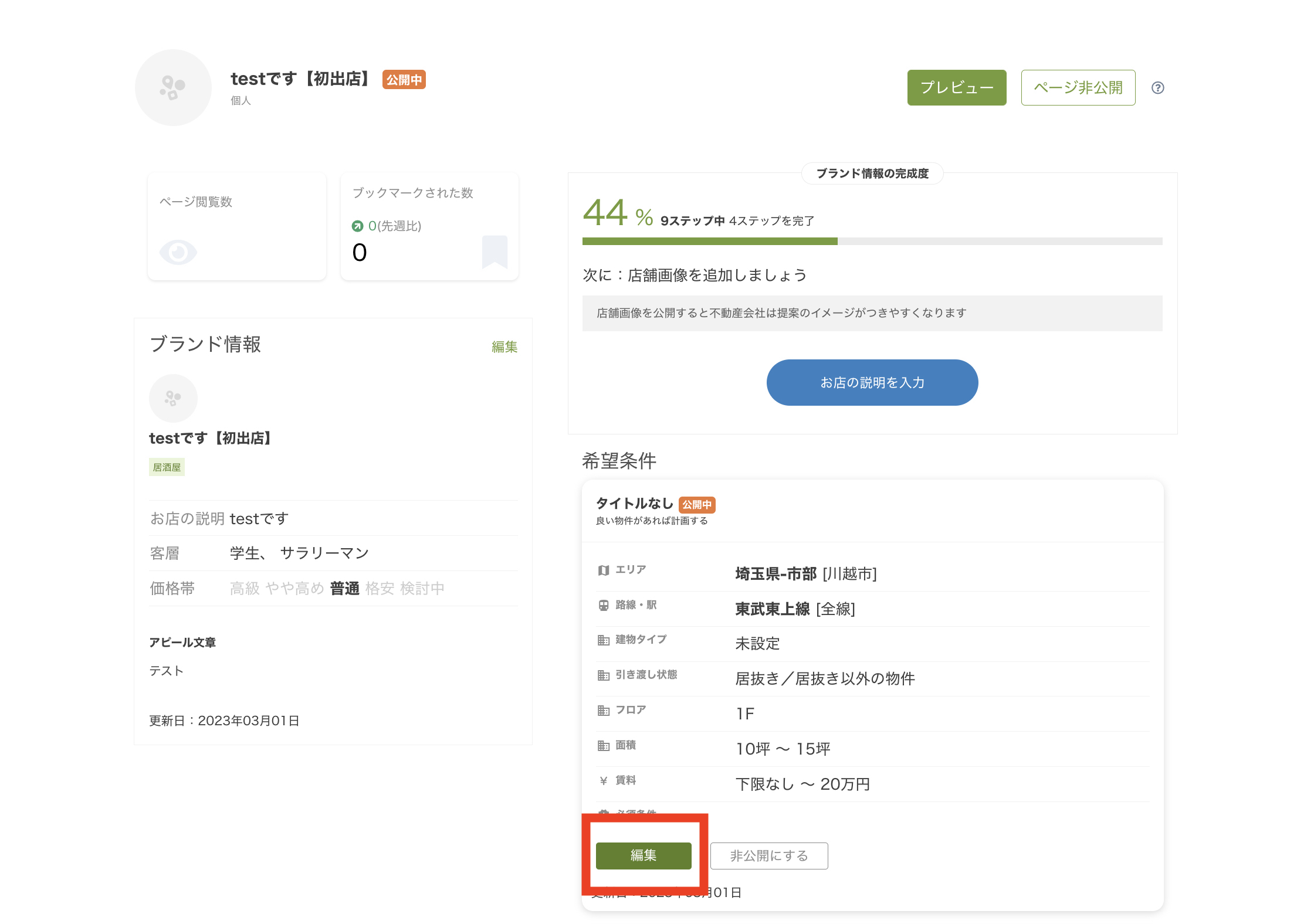
Task: Click the 公開中 badge next to brand title
Action: point(404,80)
